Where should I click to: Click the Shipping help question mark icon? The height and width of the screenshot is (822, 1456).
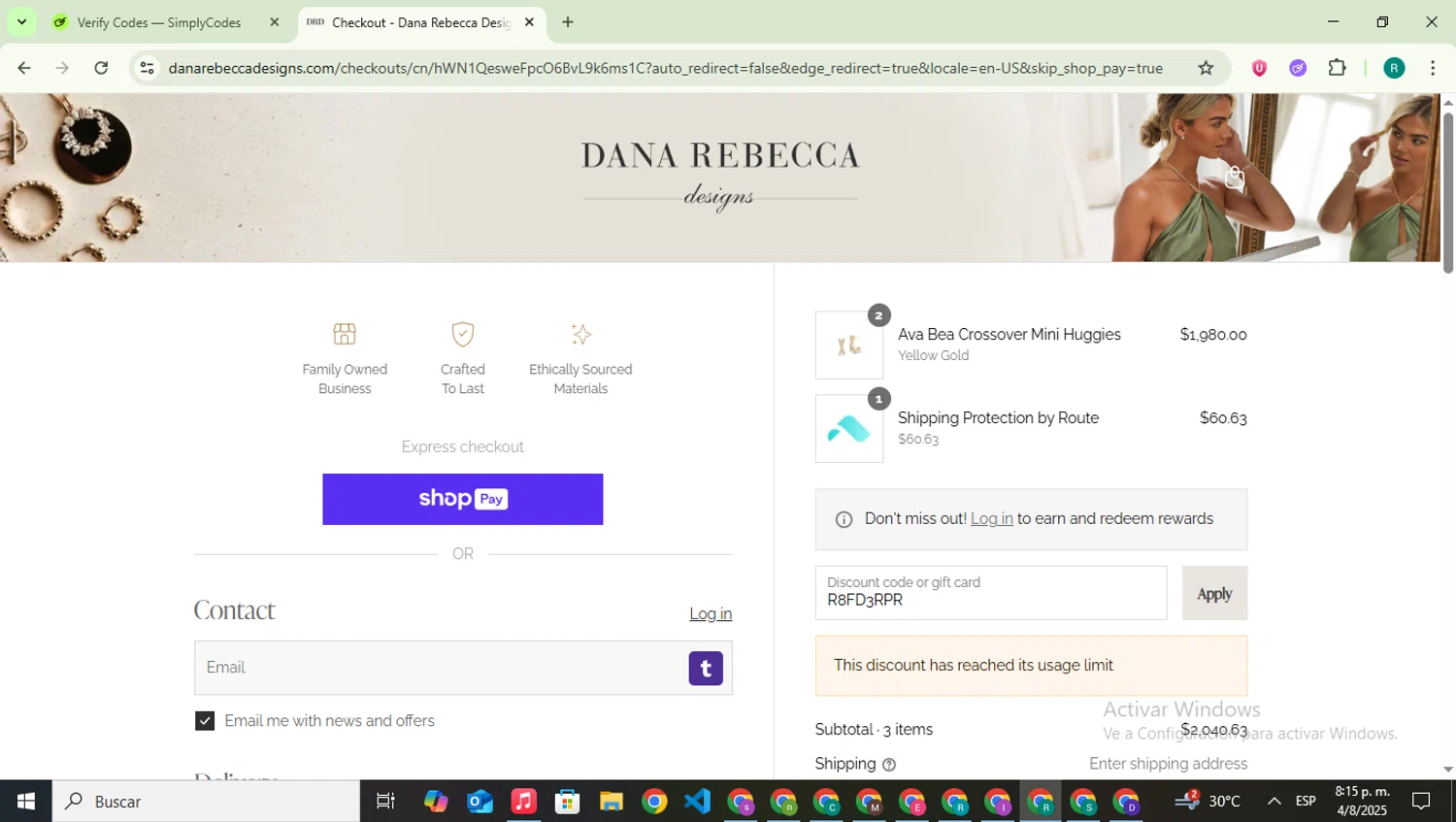(889, 765)
